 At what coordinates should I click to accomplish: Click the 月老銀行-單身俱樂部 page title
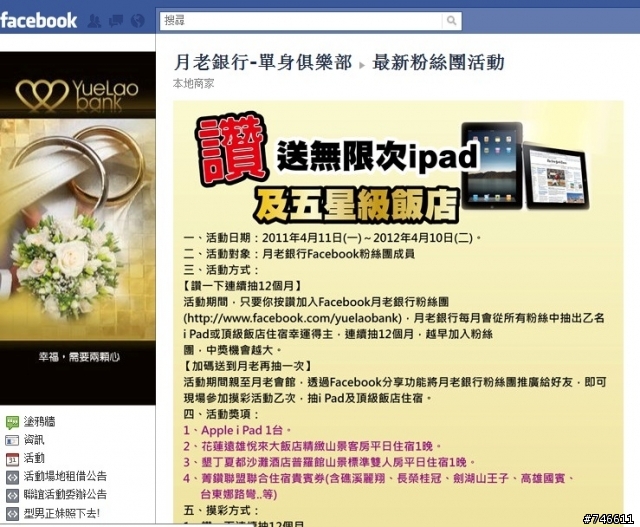[263, 62]
